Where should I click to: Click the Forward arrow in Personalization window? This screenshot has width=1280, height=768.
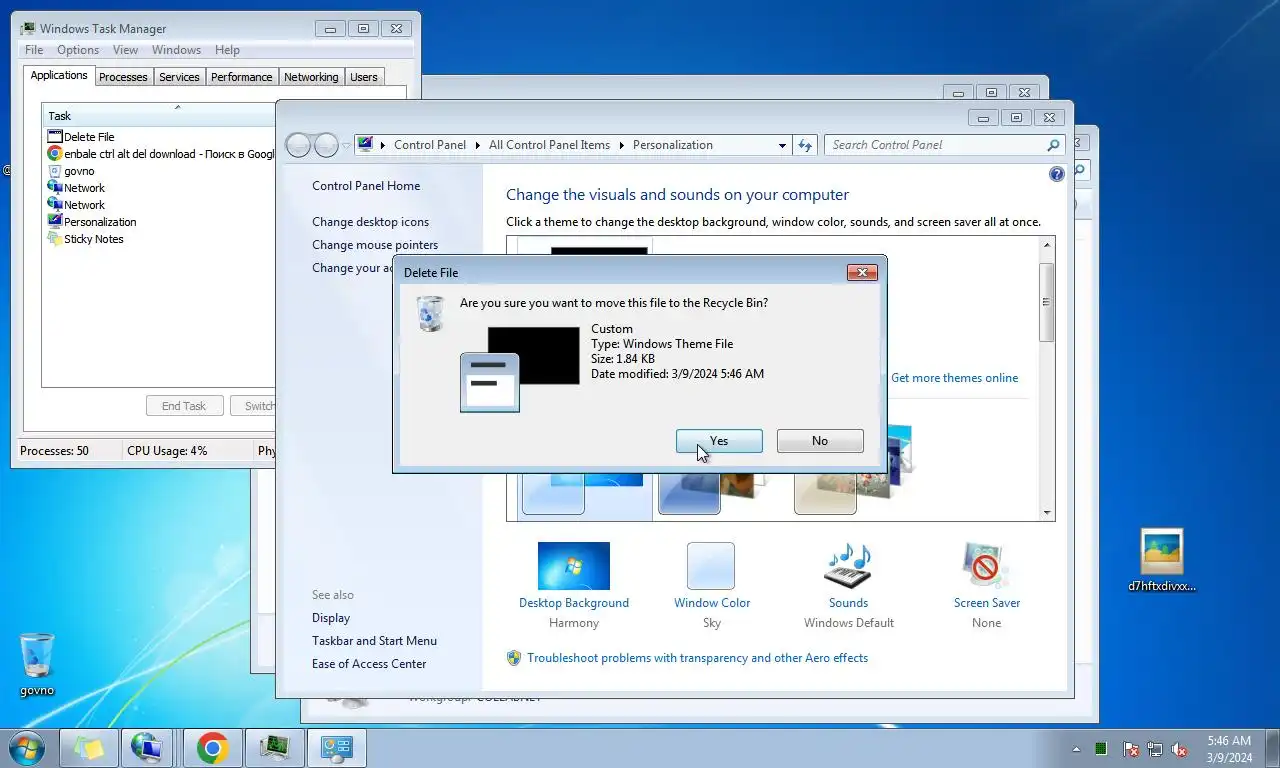coord(326,145)
